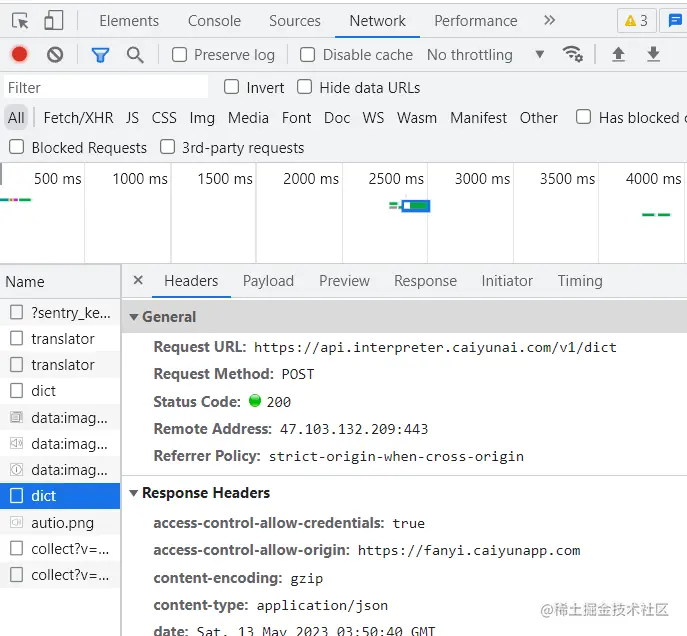The width and height of the screenshot is (687, 636).
Task: Toggle the filter funnel icon
Action: click(x=100, y=55)
